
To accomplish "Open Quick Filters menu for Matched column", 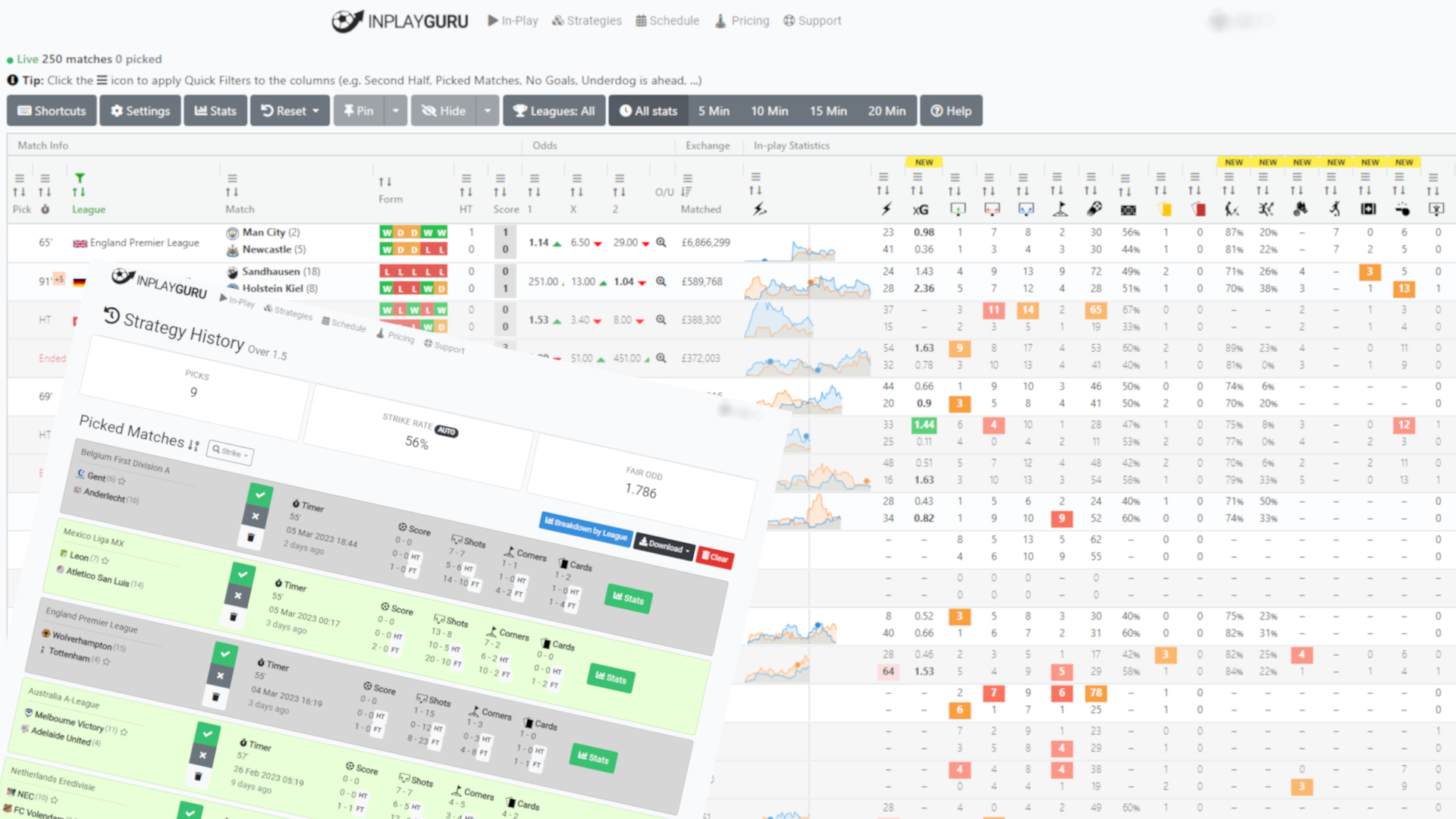I will click(687, 178).
